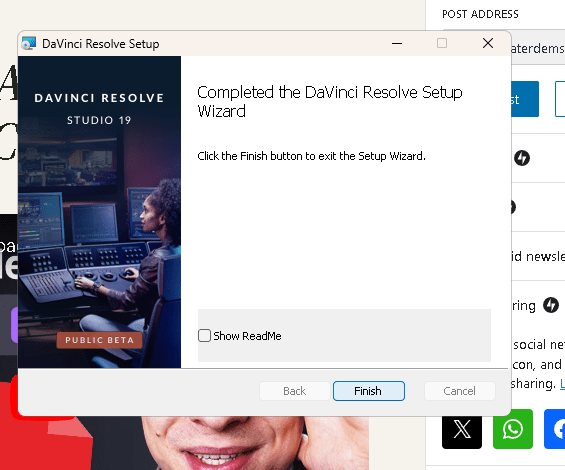Close the DaVinci Resolve Setup dialog
Image resolution: width=565 pixels, height=470 pixels.
(488, 43)
